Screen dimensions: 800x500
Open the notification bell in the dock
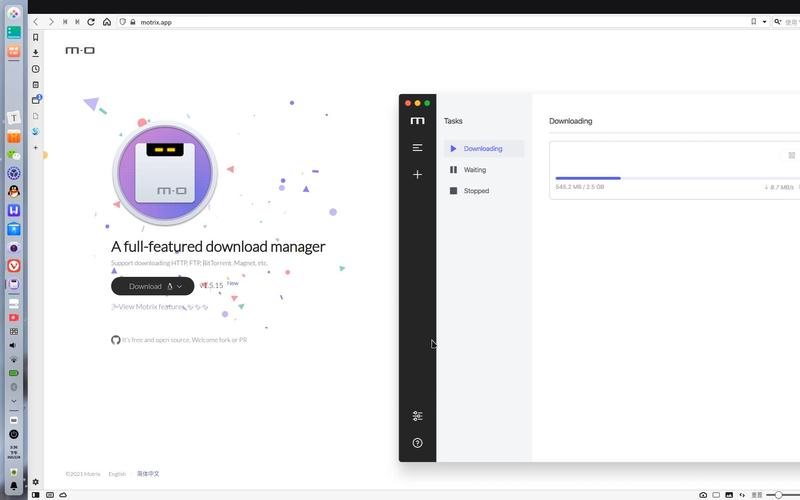tap(14, 486)
